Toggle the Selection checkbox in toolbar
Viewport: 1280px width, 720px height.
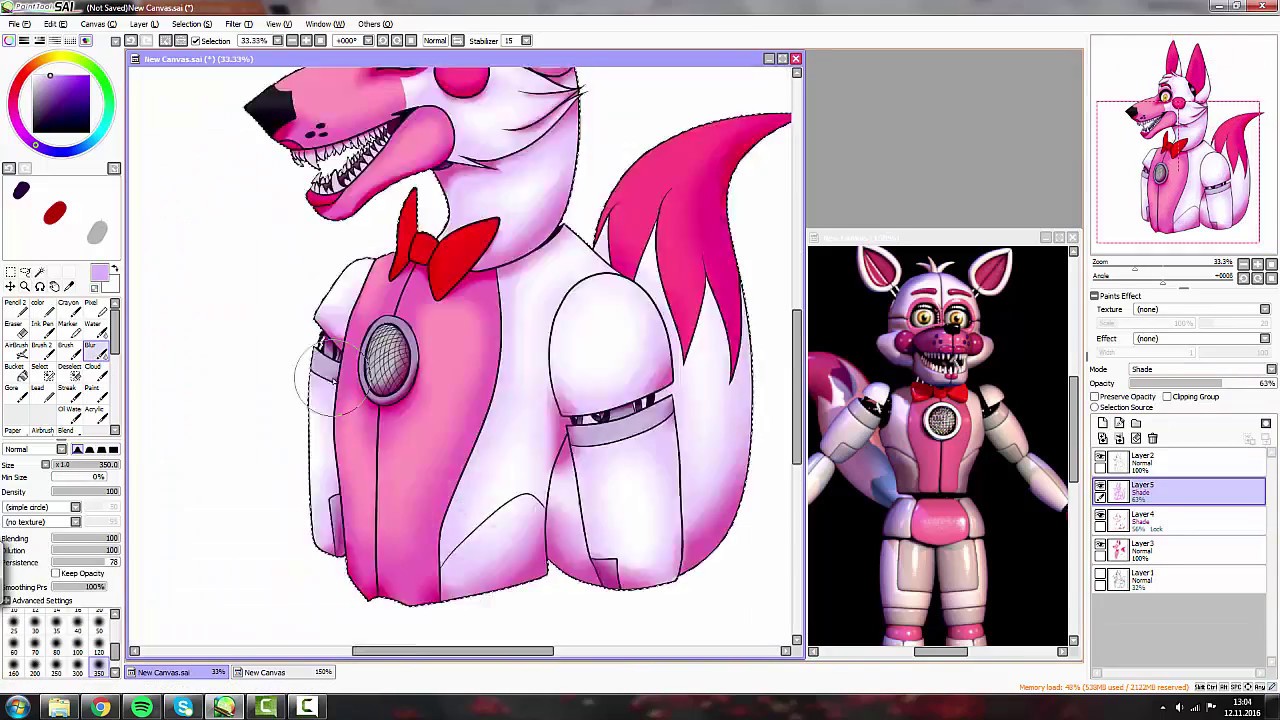coord(196,41)
